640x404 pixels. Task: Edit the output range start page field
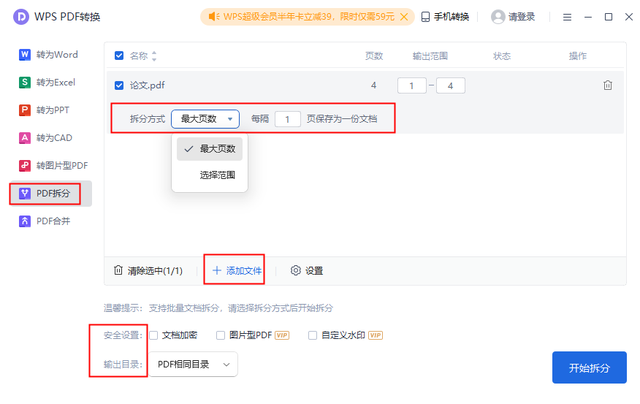tap(412, 86)
